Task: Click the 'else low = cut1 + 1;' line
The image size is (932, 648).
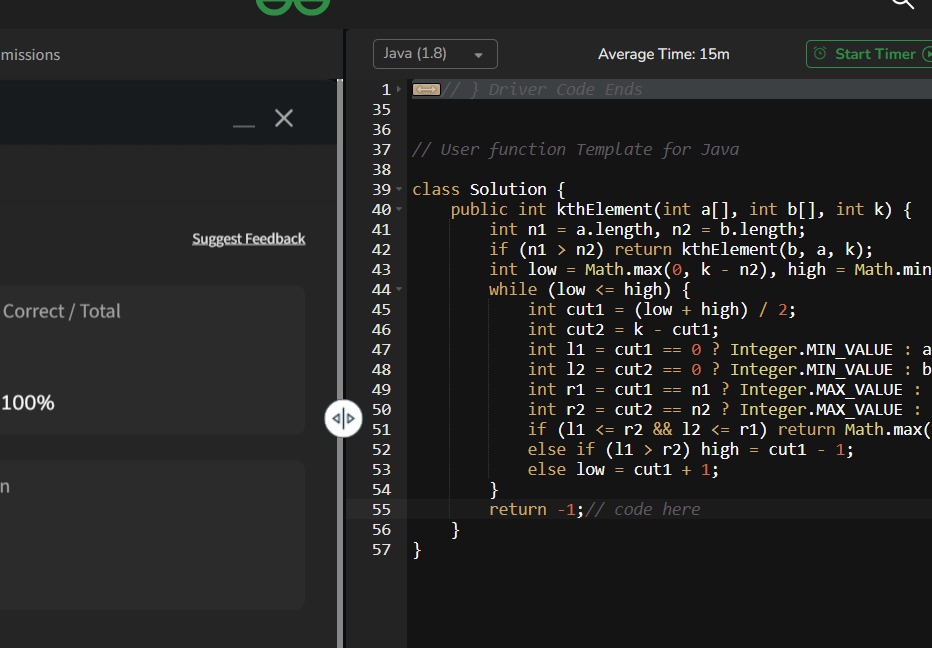Action: pyautogui.click(x=623, y=470)
